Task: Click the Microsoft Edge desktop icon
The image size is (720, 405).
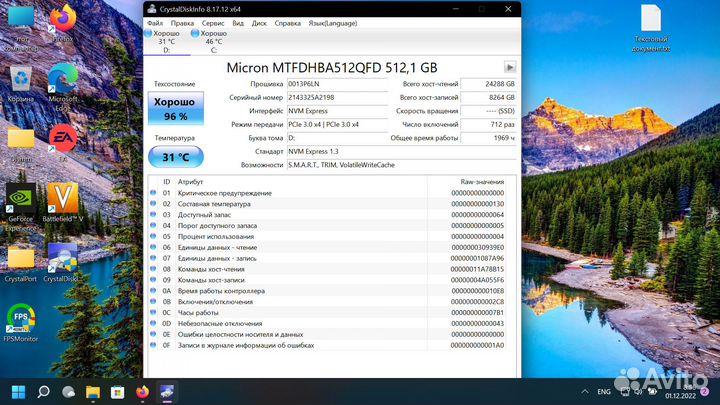Action: [63, 87]
